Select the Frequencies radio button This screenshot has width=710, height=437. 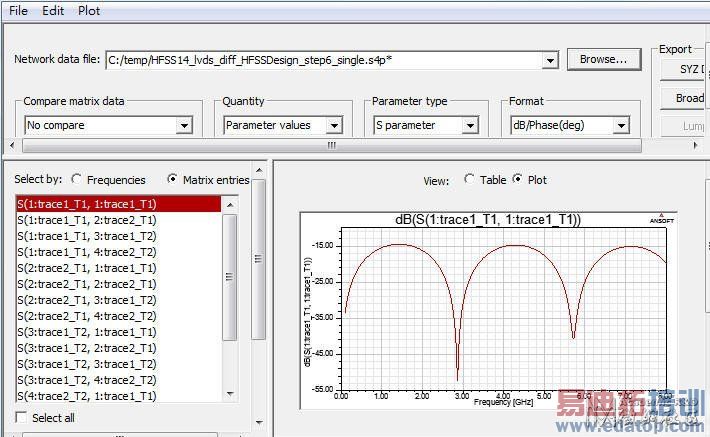tap(77, 179)
